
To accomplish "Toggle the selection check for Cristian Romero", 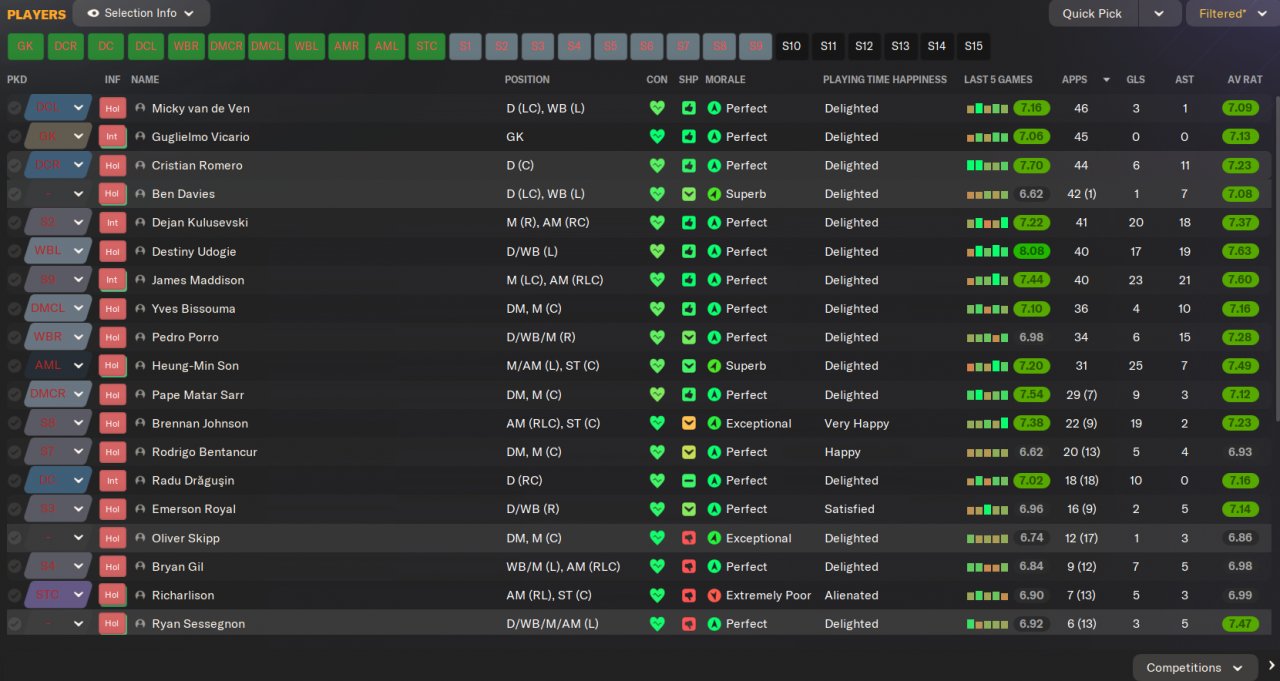I will (14, 165).
